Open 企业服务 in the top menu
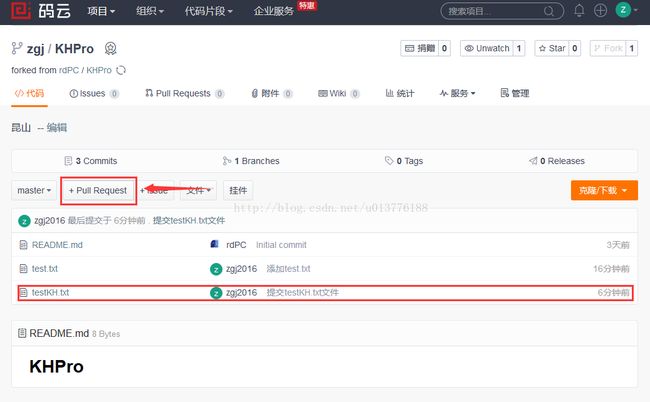The height and width of the screenshot is (402, 650). pyautogui.click(x=274, y=11)
